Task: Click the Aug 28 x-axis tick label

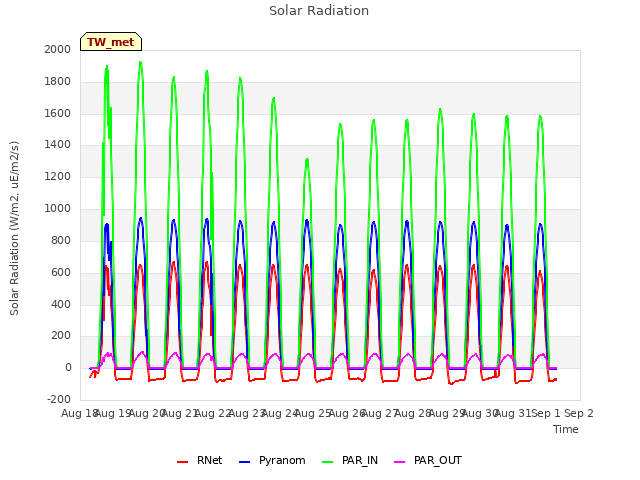Action: [413, 413]
